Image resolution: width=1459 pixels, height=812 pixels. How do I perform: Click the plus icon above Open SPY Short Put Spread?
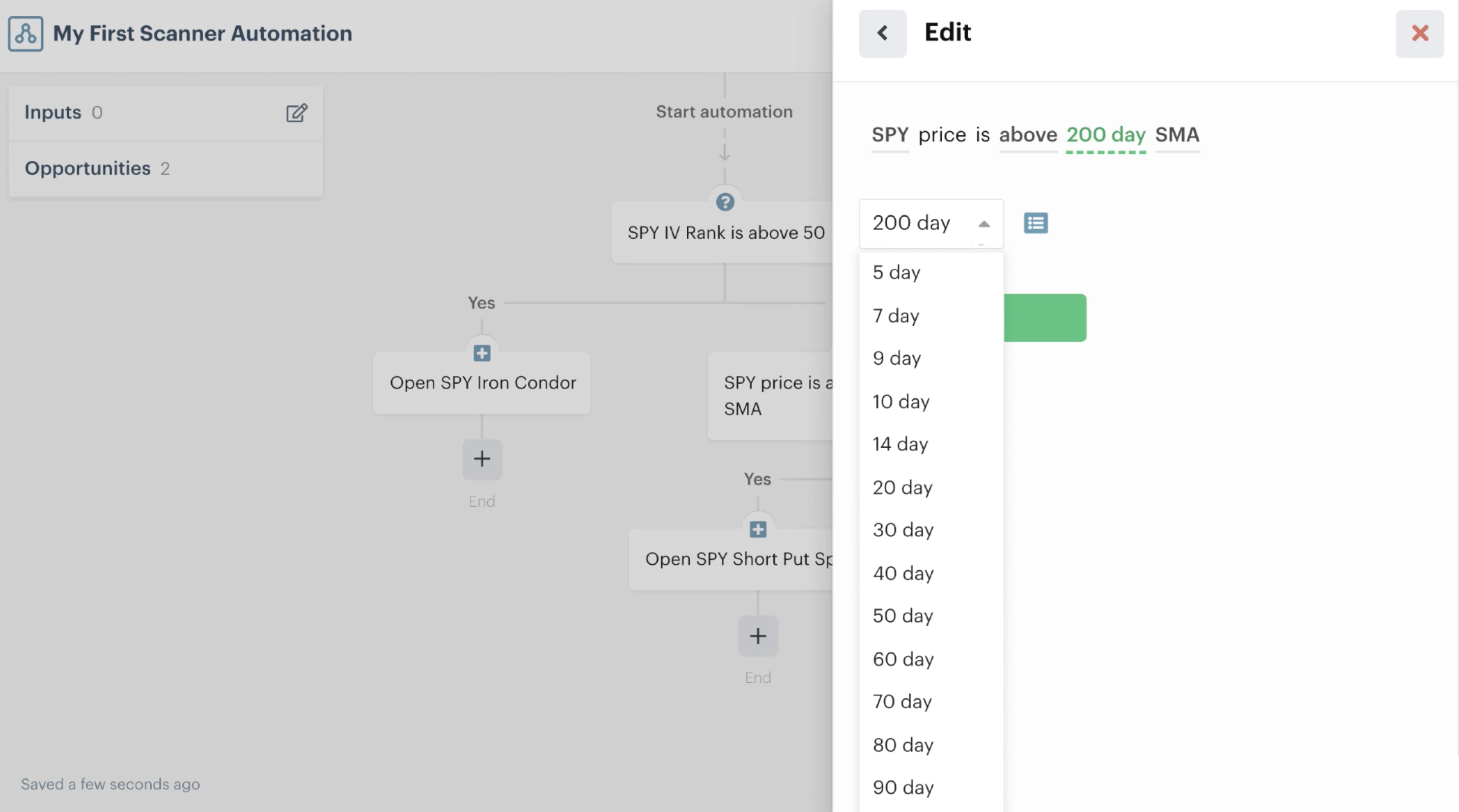pos(758,530)
